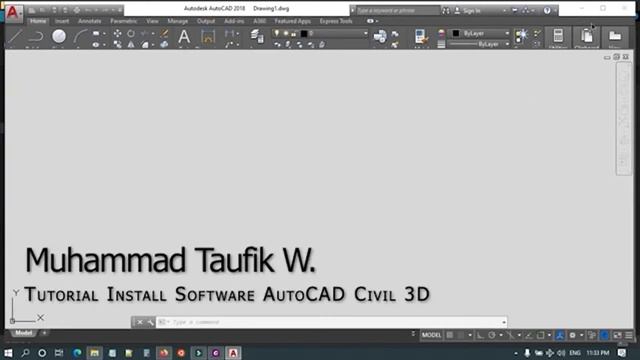Viewport: 640px width, 360px height.
Task: Select the Dimension tool
Action: coord(208,37)
